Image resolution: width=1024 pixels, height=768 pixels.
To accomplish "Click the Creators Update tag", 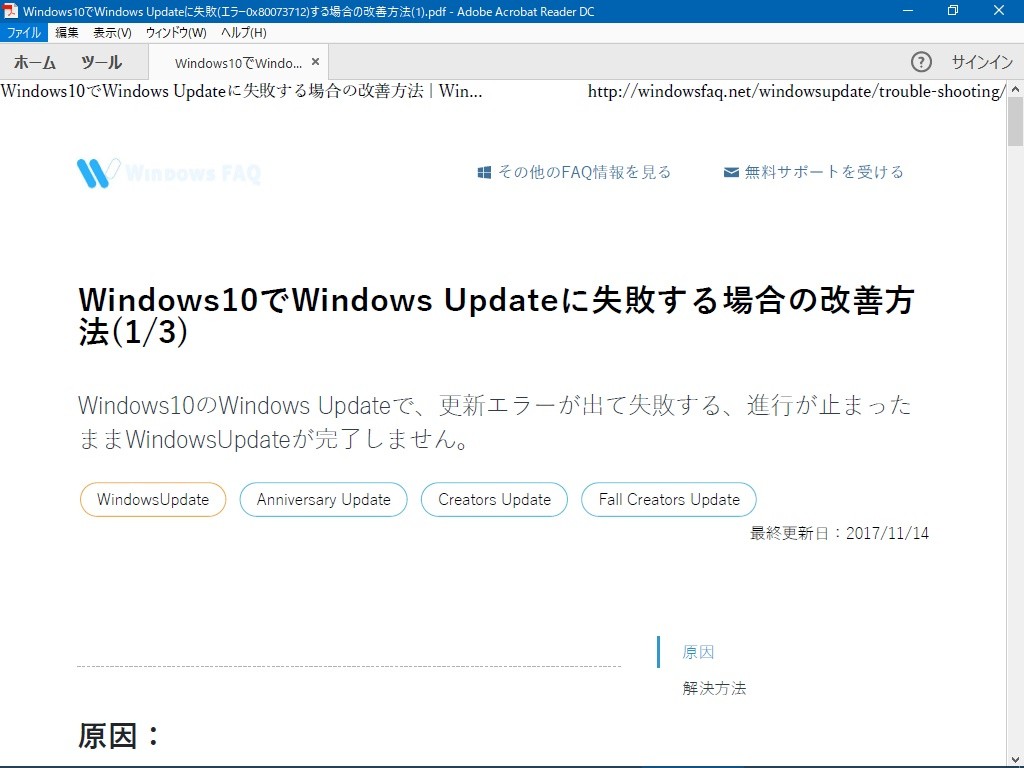I will [494, 500].
